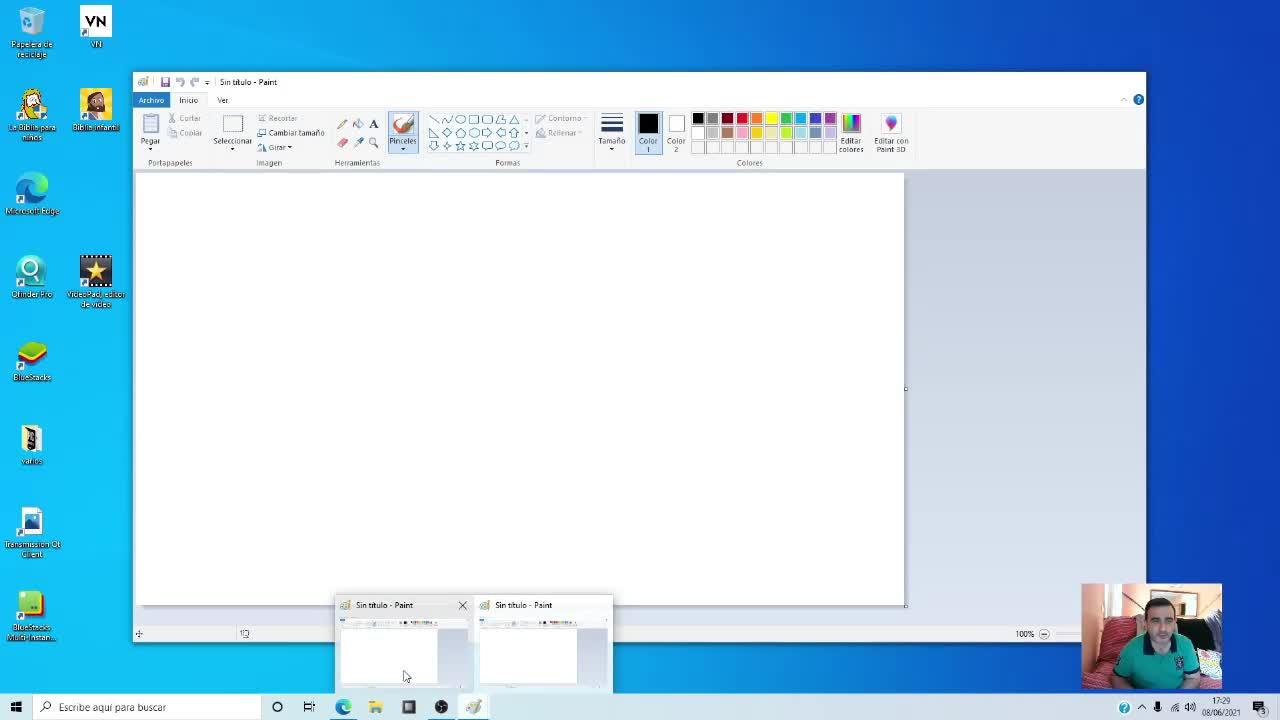
Task: Click Editar con Paint 3D
Action: [x=891, y=132]
